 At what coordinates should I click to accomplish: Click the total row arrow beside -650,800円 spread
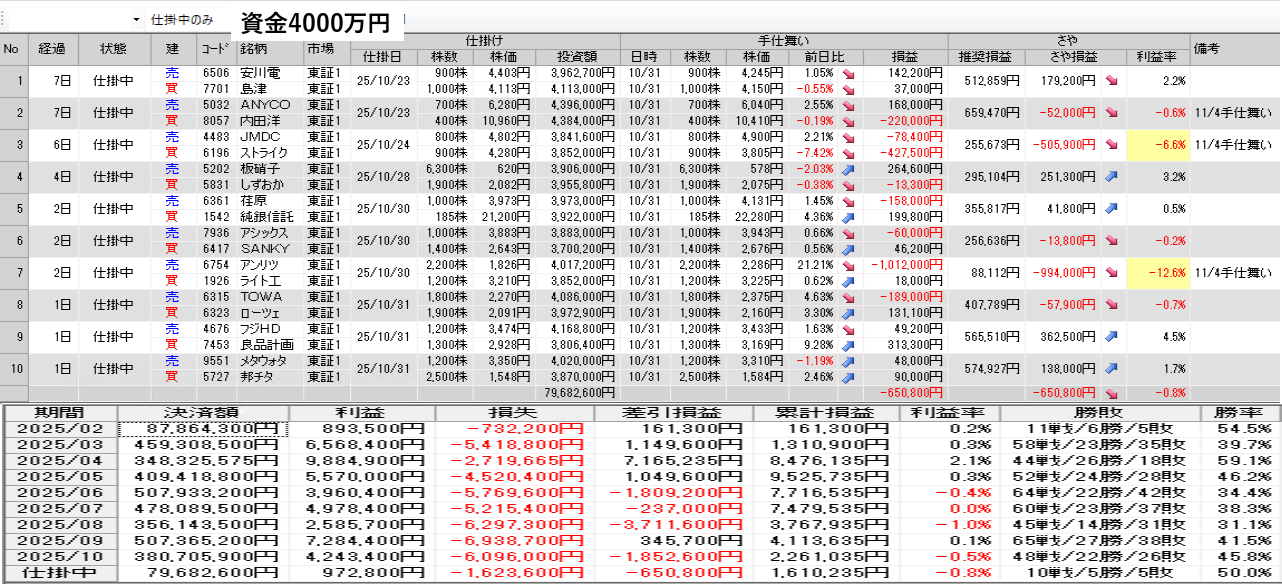point(1112,393)
